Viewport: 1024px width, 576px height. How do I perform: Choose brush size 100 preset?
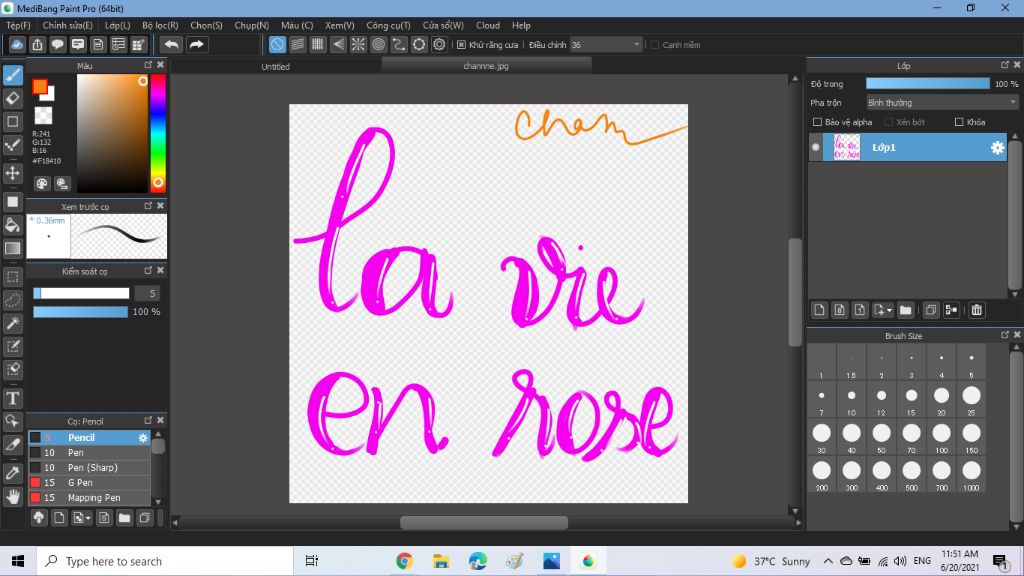pos(941,438)
